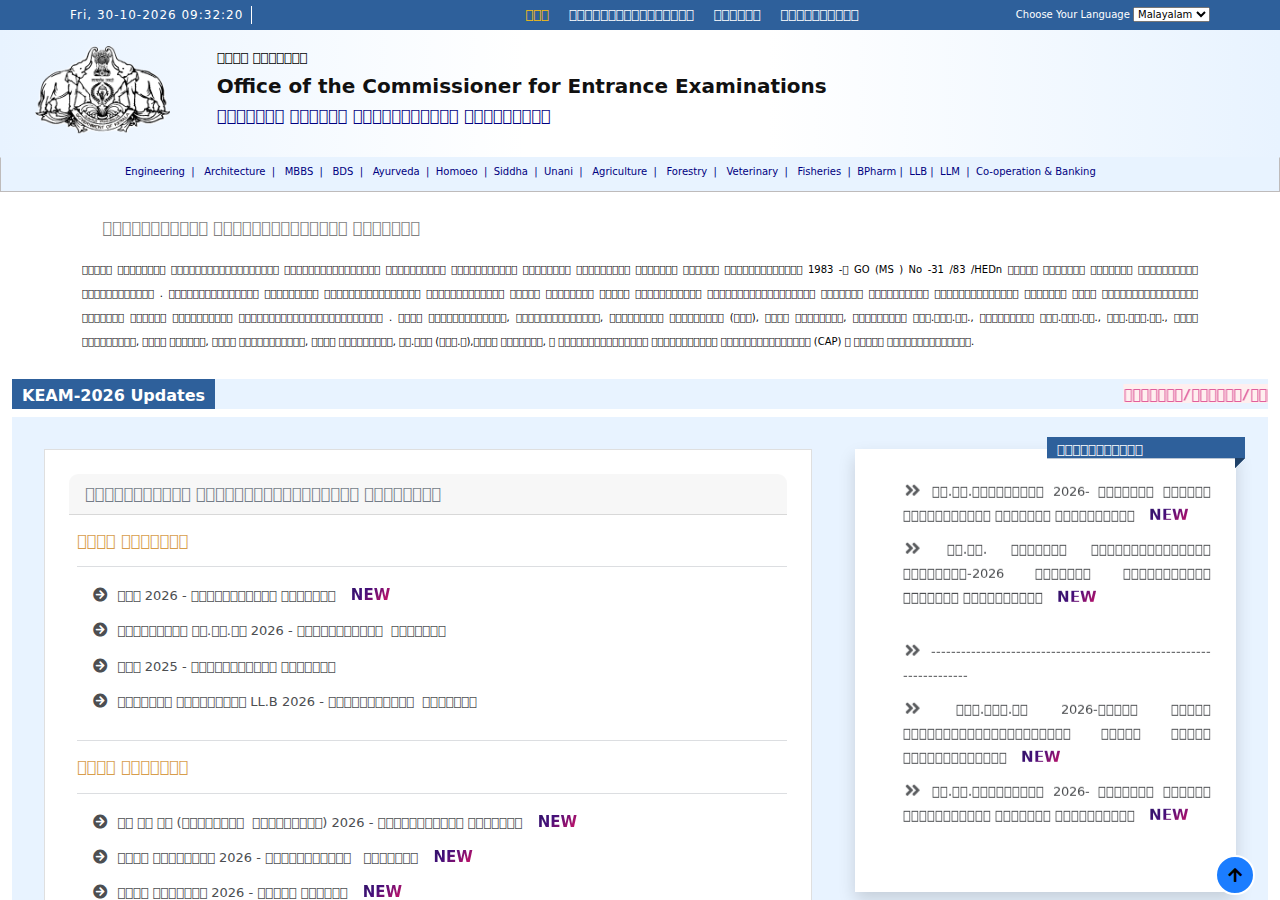Open the BPharm link
The width and height of the screenshot is (1280, 900).
(x=877, y=172)
